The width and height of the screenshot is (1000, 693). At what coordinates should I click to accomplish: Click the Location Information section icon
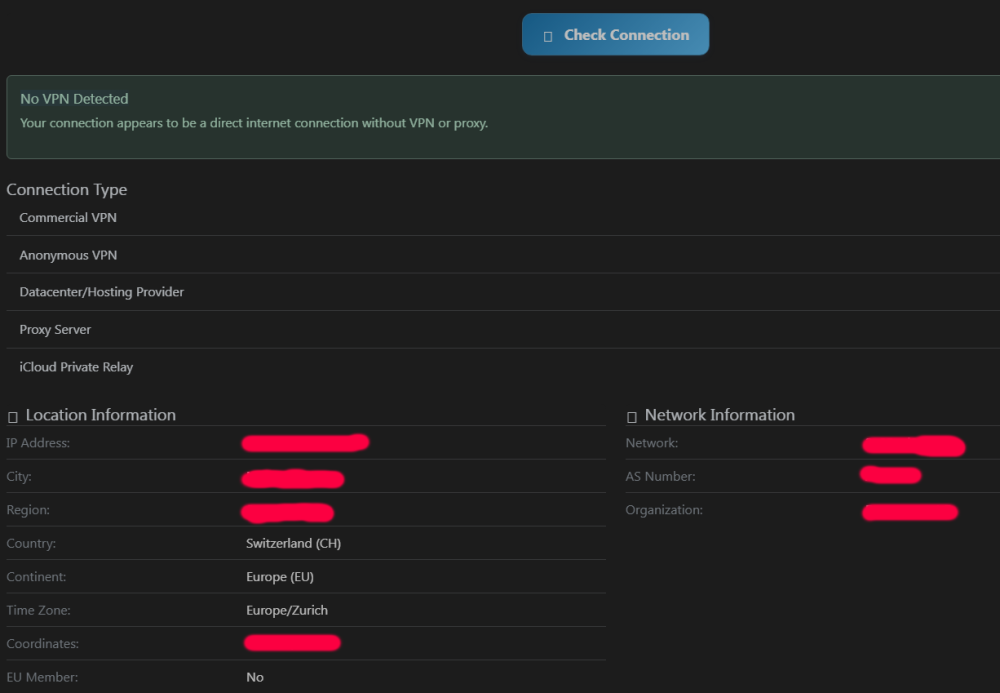(x=13, y=416)
